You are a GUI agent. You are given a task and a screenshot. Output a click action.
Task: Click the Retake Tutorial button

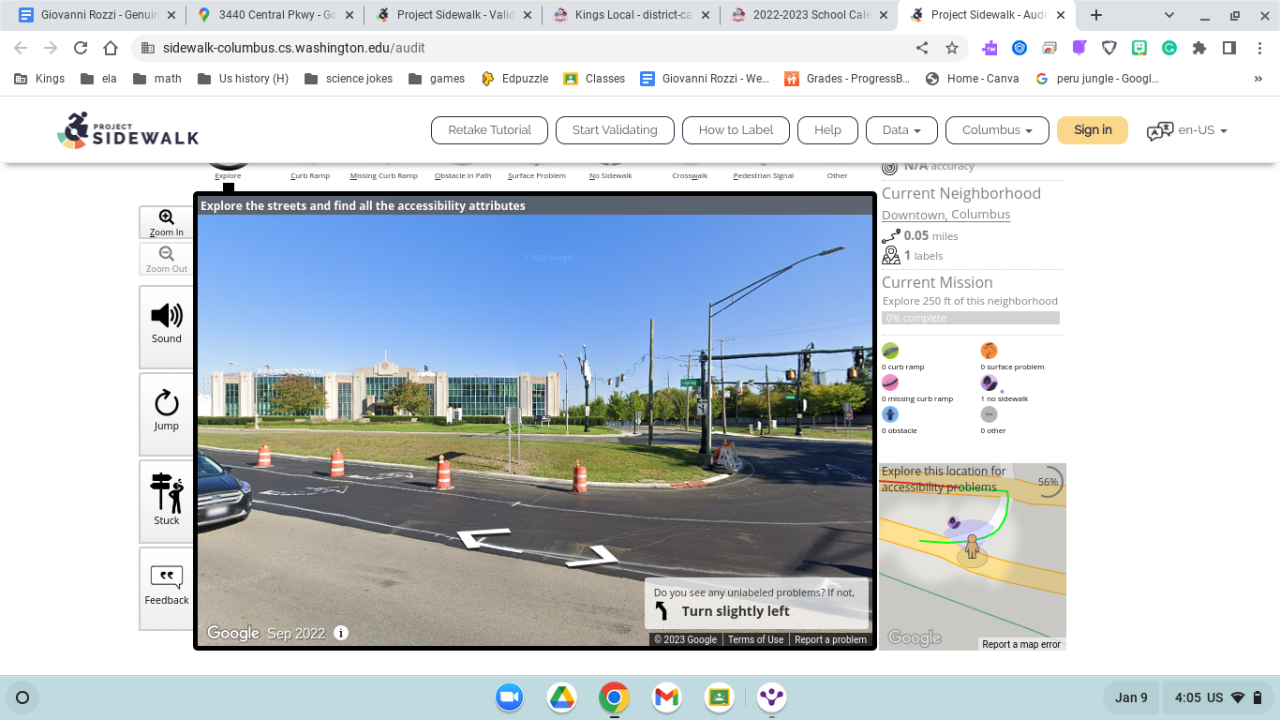[489, 130]
